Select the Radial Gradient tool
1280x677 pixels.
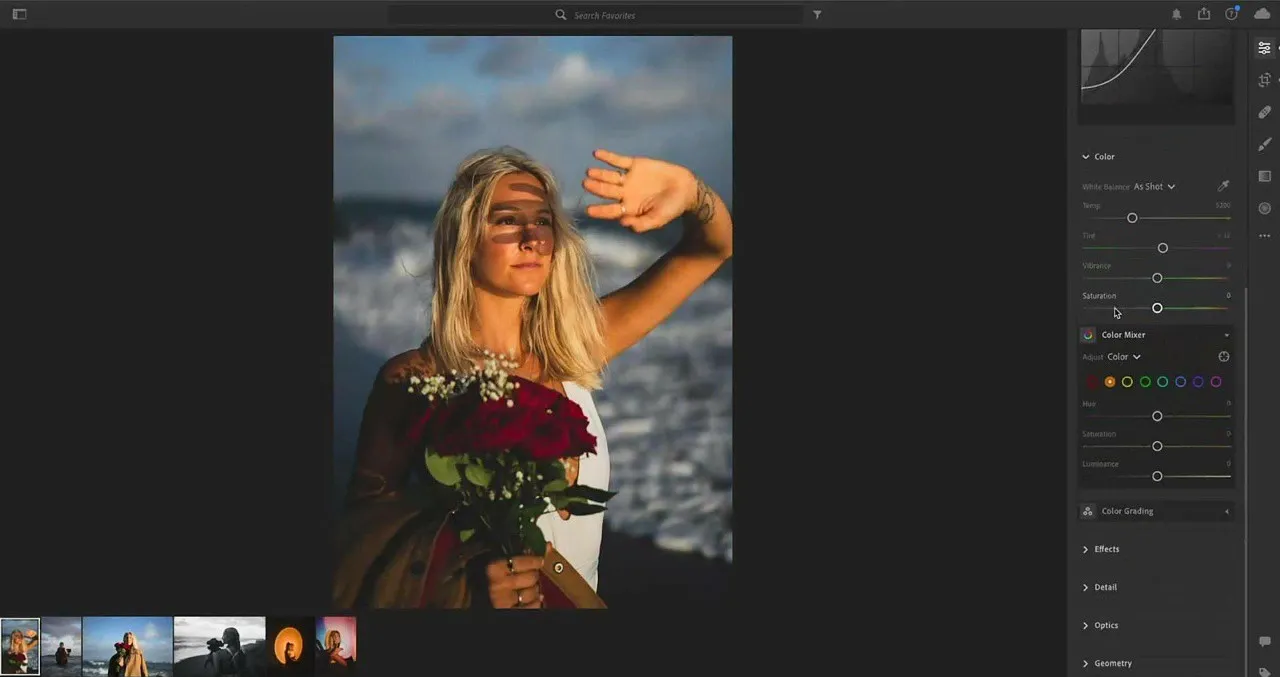tap(1264, 208)
